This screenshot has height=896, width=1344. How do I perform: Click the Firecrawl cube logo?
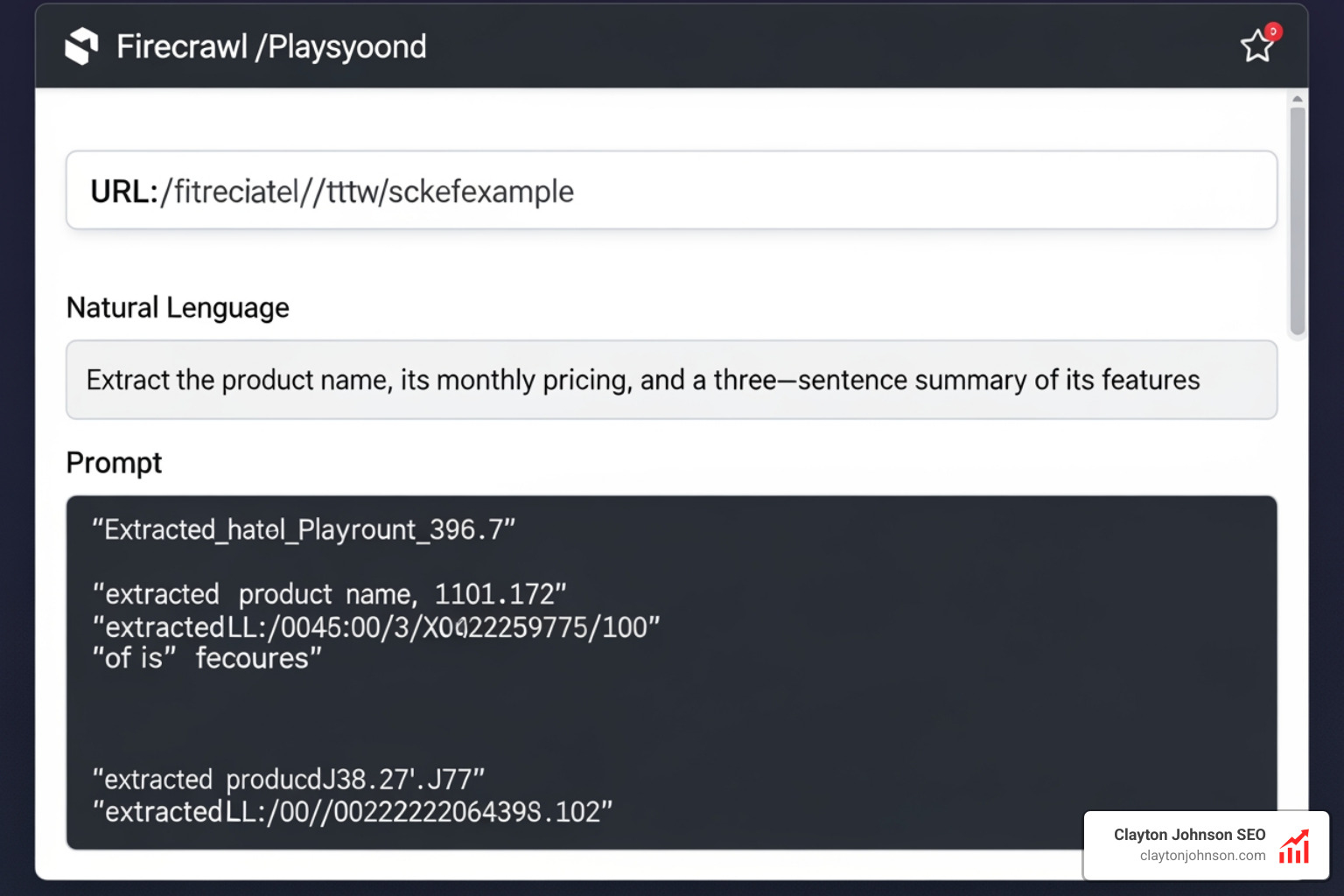click(81, 46)
